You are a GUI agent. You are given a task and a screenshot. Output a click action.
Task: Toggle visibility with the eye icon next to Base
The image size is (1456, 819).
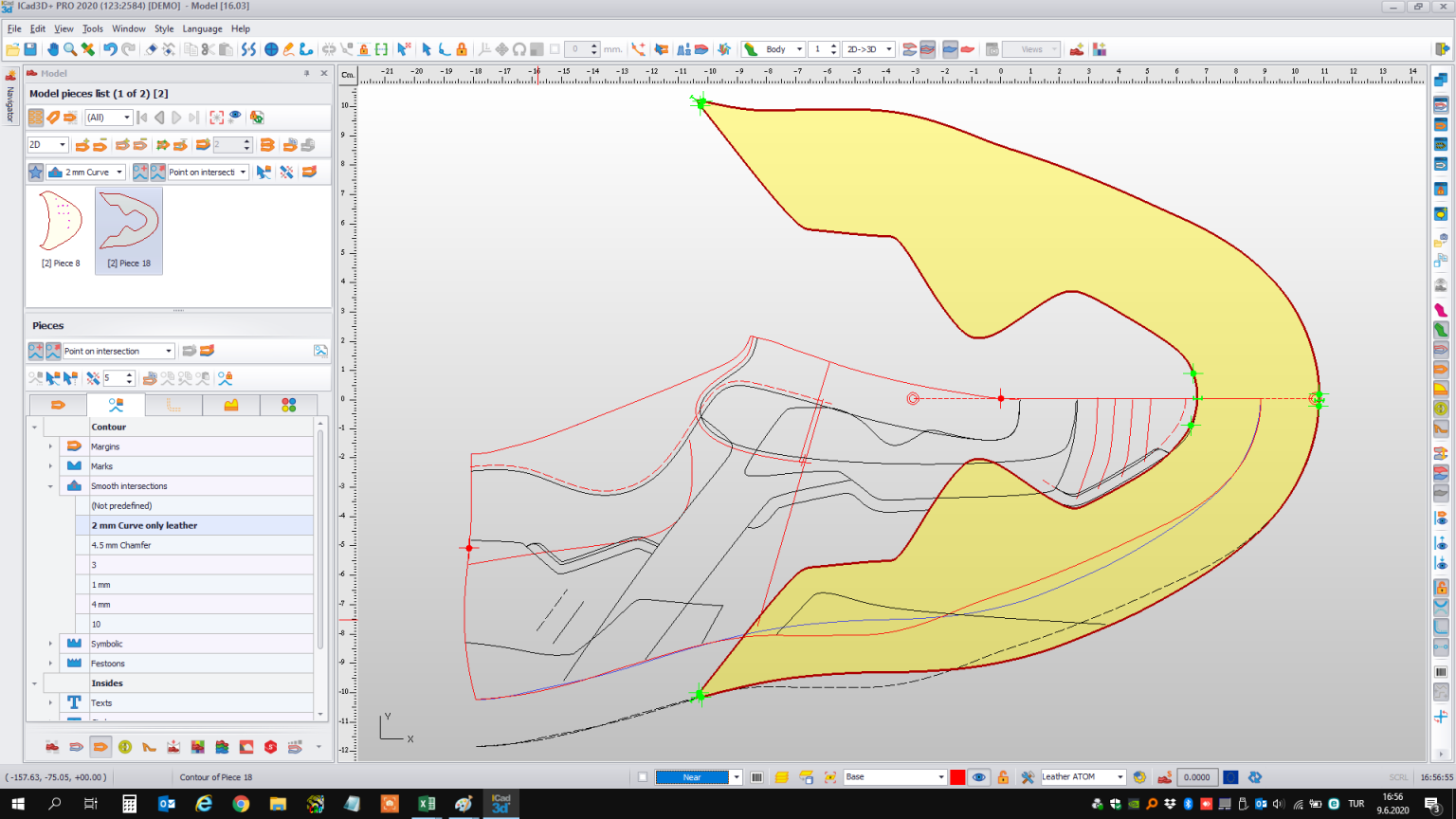click(979, 777)
